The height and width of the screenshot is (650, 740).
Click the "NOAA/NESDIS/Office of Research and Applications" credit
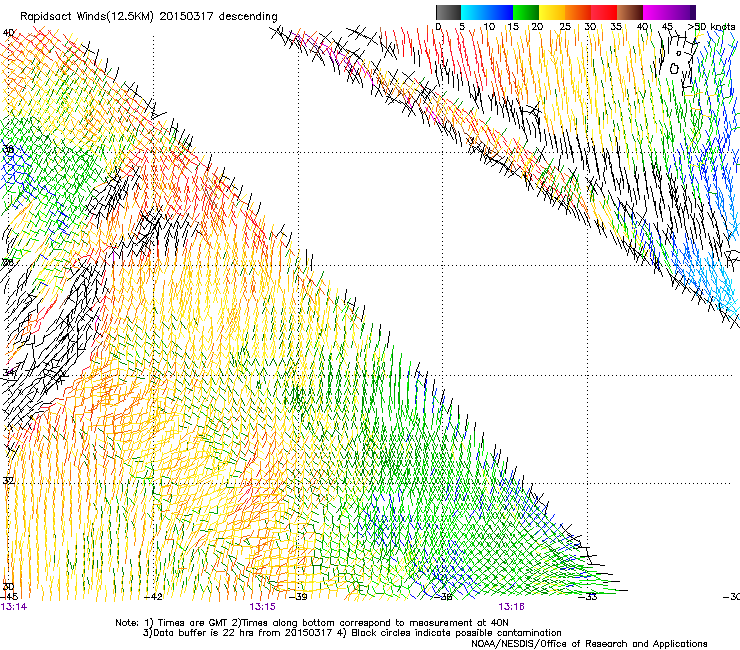click(x=589, y=644)
